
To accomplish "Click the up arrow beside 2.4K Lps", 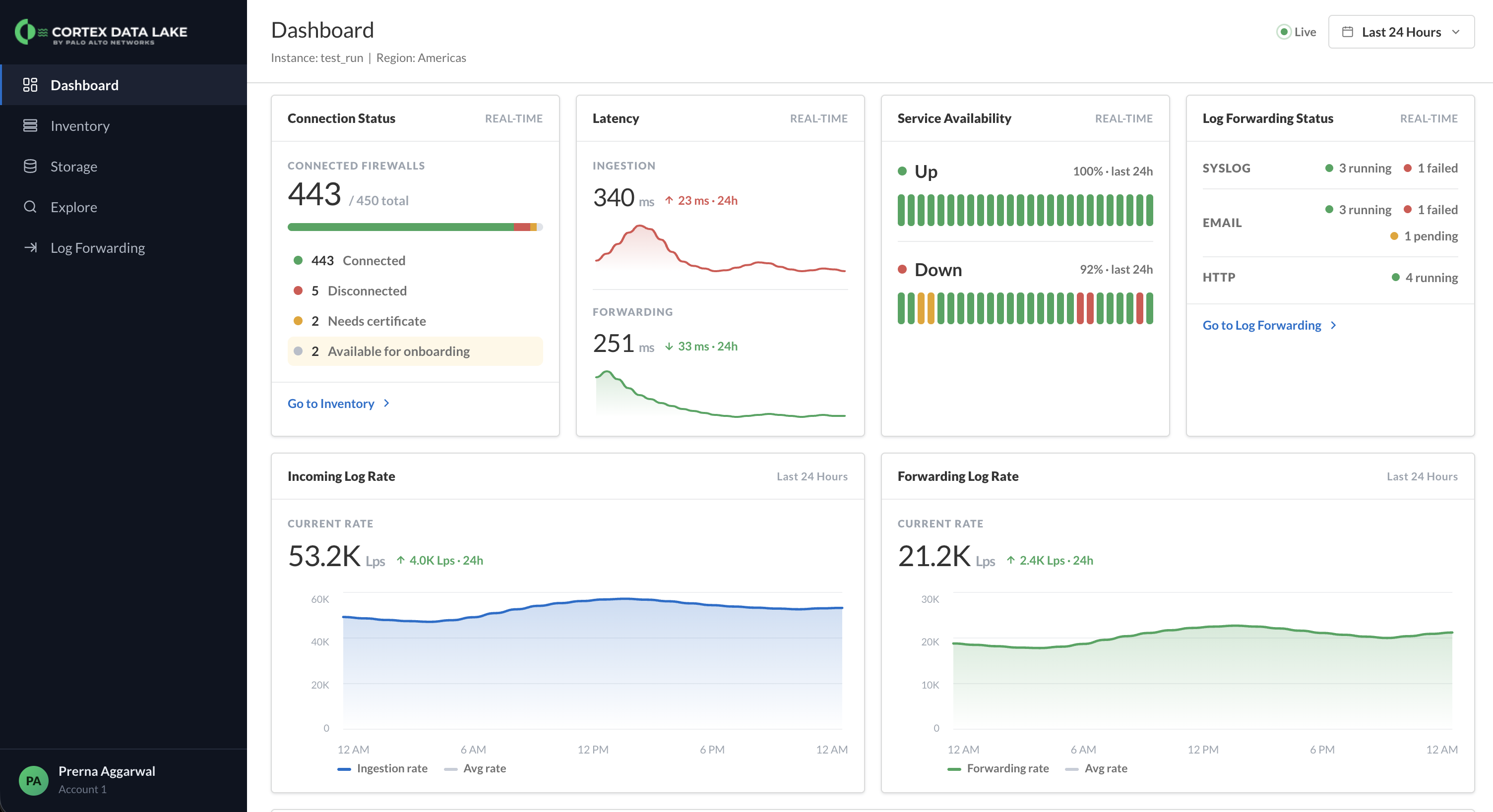I will pyautogui.click(x=1011, y=560).
